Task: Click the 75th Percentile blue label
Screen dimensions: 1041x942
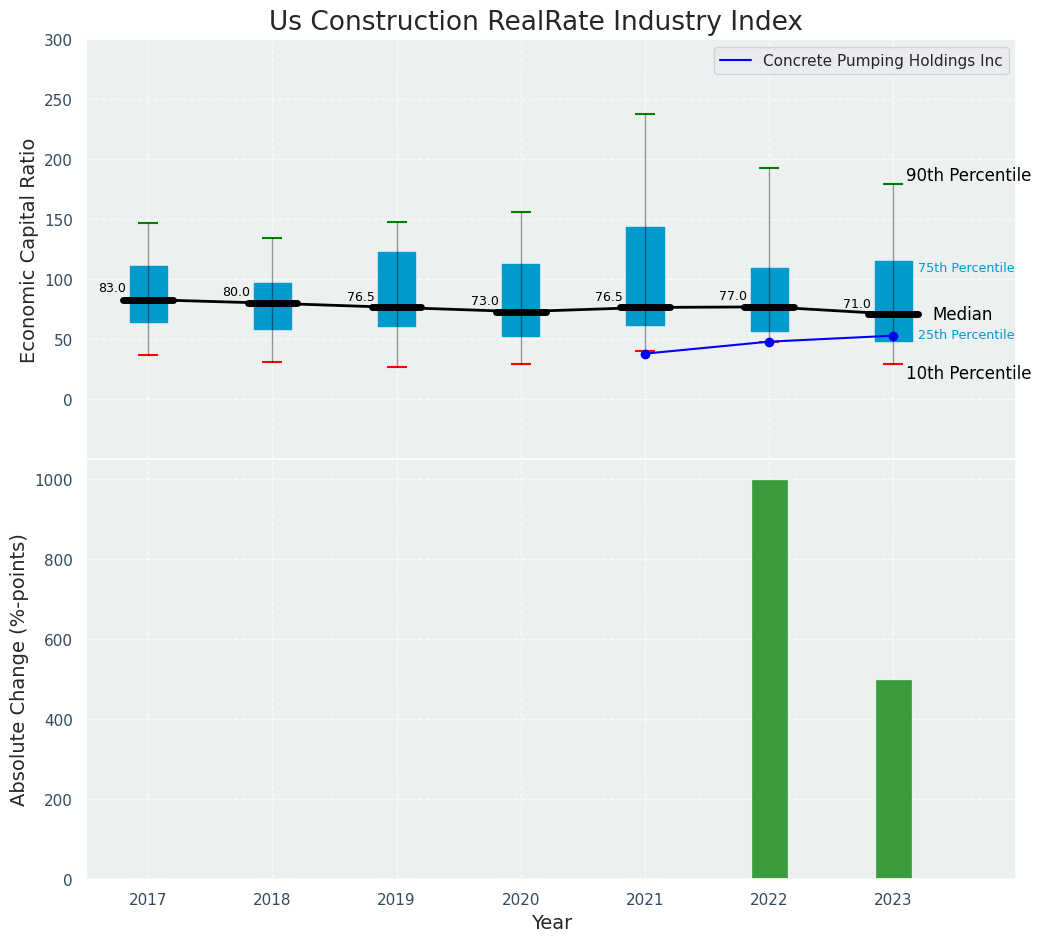Action: coord(966,268)
